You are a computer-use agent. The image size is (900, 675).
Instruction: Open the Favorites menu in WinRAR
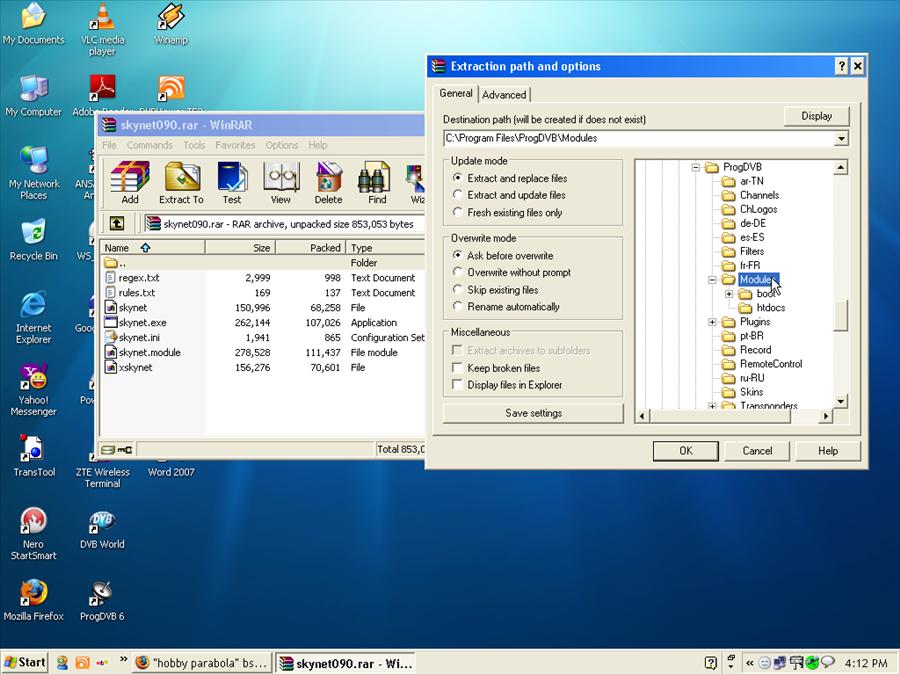pyautogui.click(x=235, y=145)
